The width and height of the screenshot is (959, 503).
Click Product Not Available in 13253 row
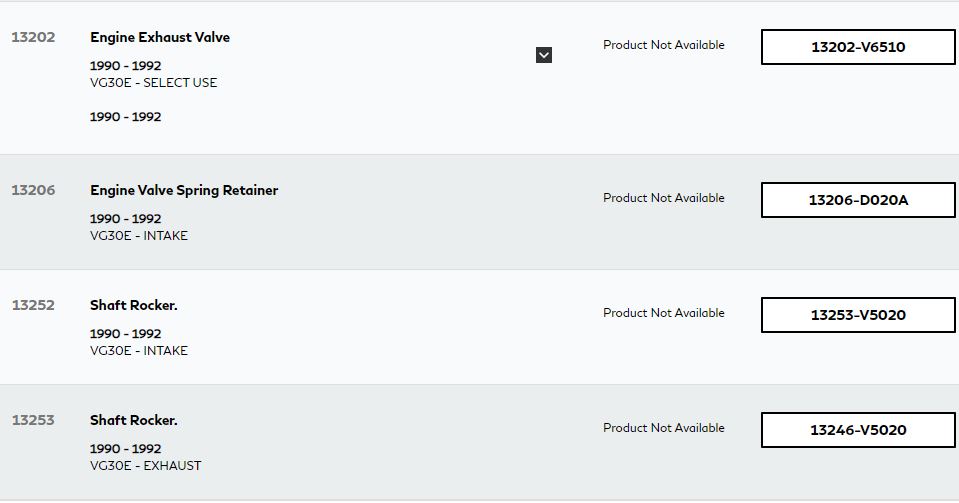point(664,428)
